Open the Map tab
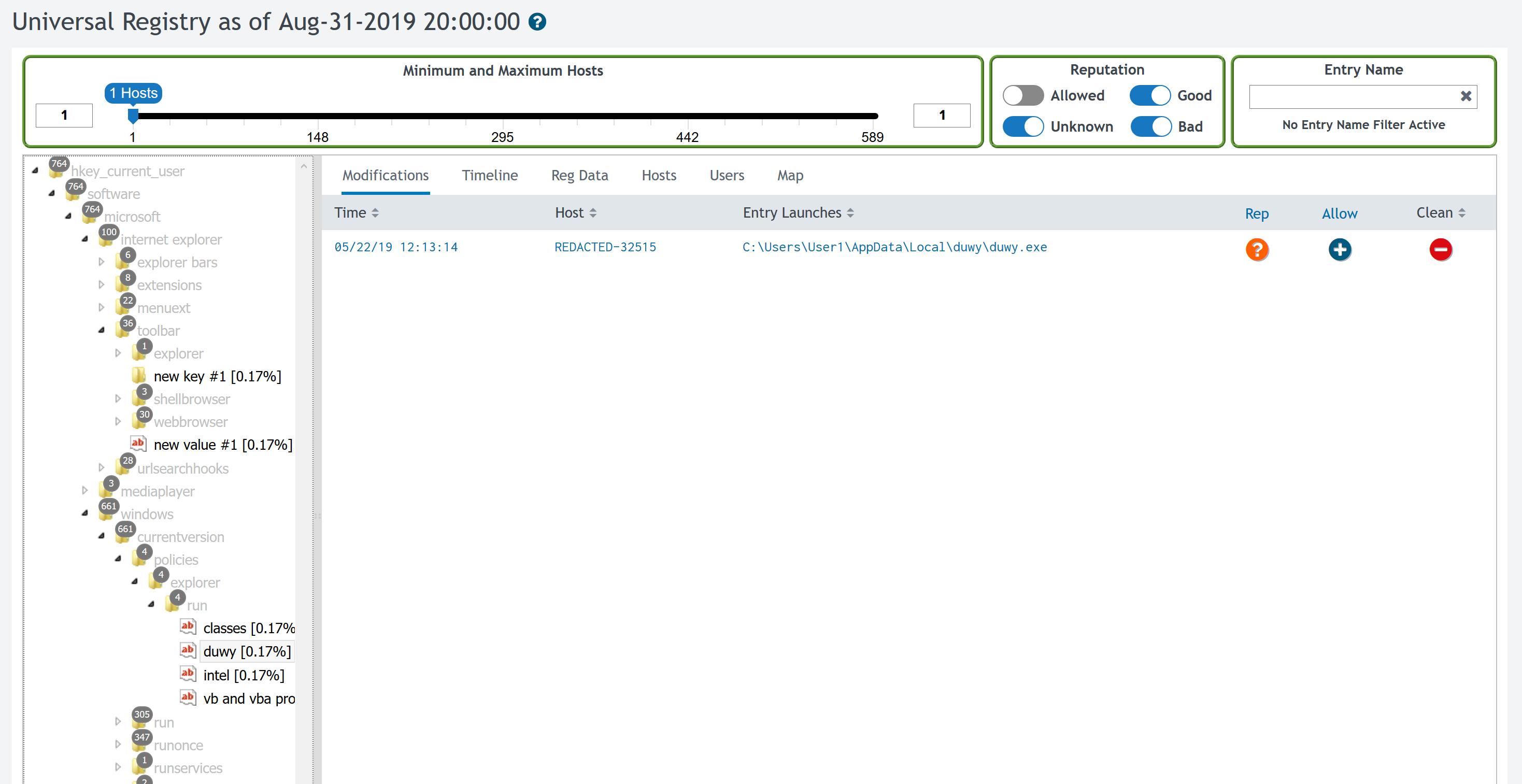 tap(790, 176)
